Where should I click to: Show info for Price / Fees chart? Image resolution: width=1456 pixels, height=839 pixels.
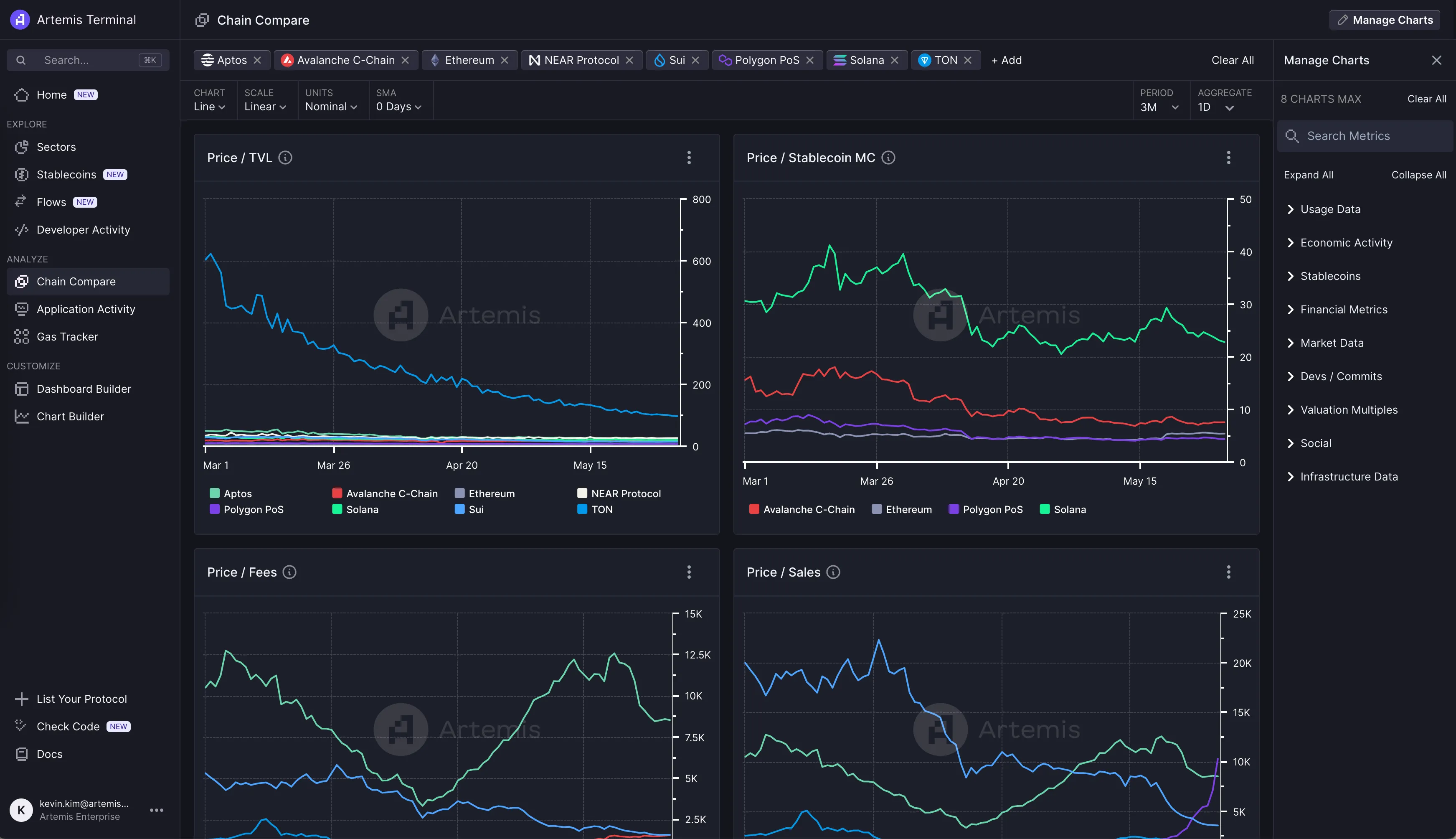click(x=289, y=572)
